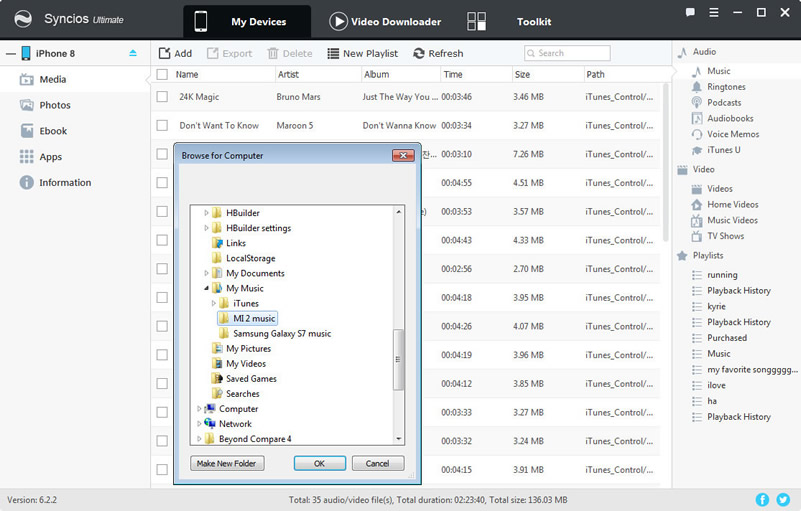The width and height of the screenshot is (801, 511).
Task: Toggle the select-all checkbox in header
Action: [162, 75]
